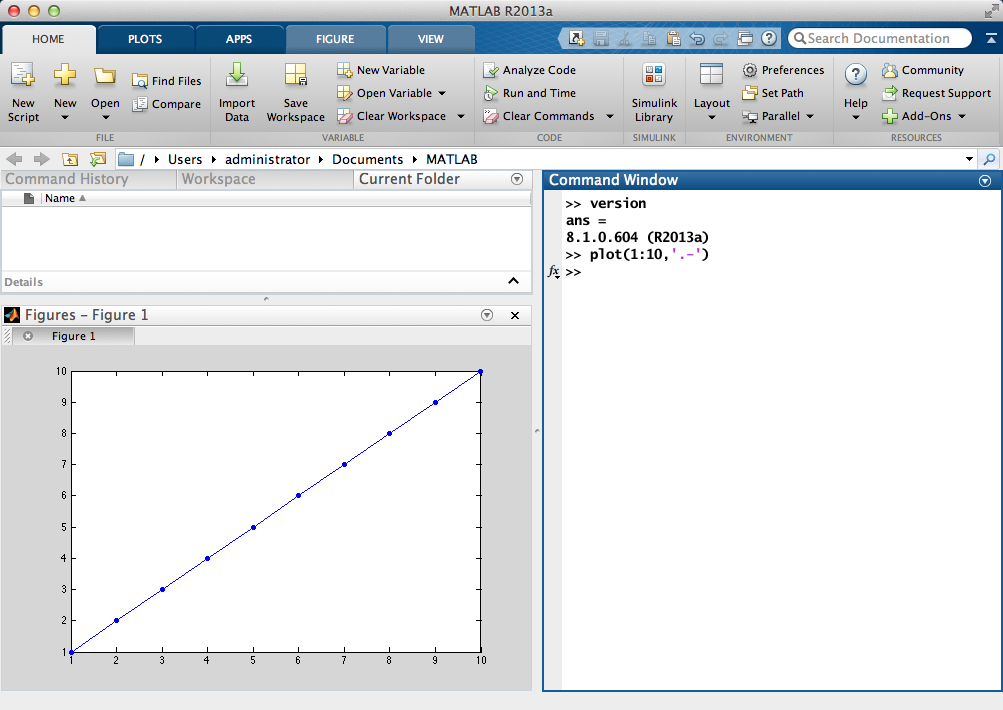Viewport: 1003px width, 710px height.
Task: Click Set Path
Action: coord(773,93)
